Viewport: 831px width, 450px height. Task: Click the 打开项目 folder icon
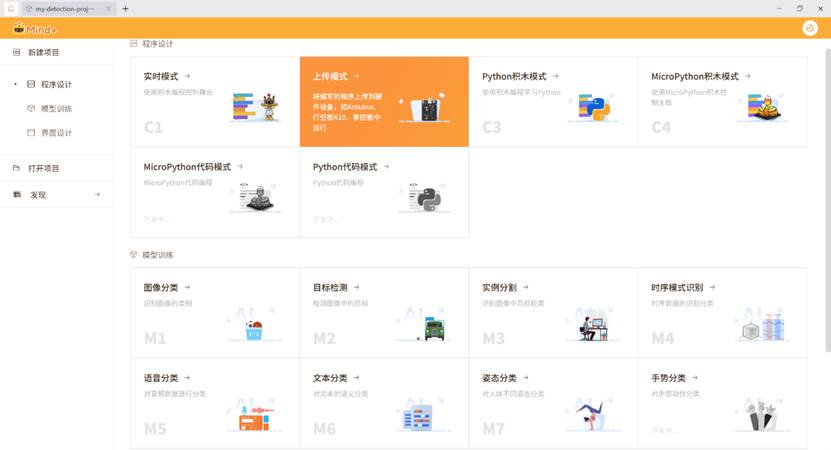pyautogui.click(x=16, y=168)
